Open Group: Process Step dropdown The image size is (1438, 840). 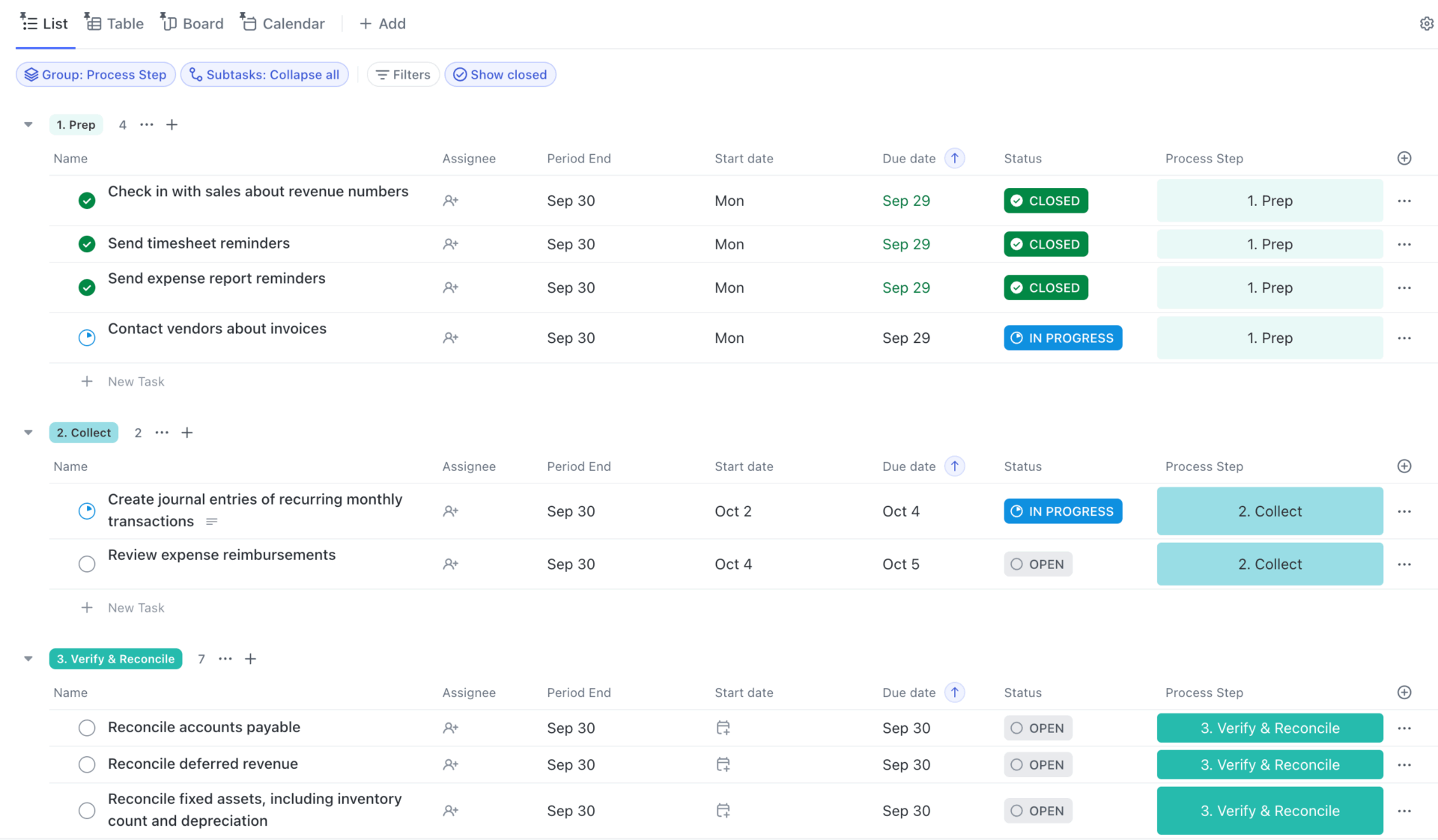tap(96, 75)
